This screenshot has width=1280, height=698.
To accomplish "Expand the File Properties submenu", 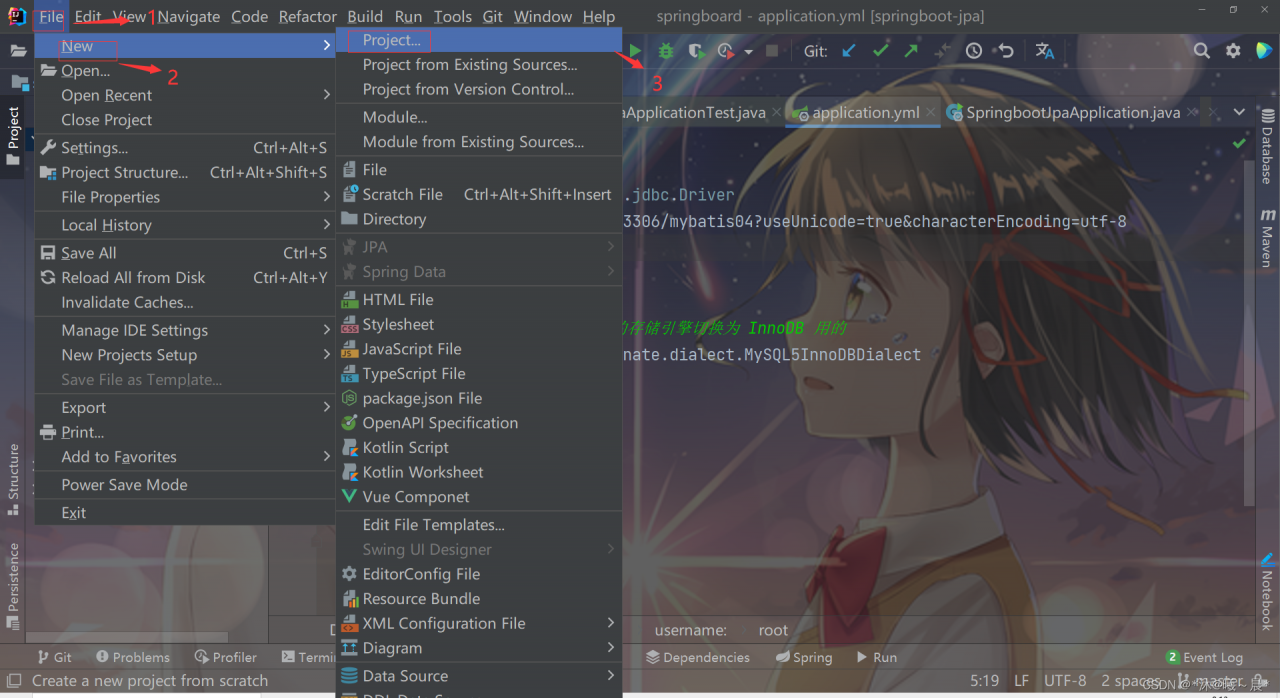I will pos(326,197).
